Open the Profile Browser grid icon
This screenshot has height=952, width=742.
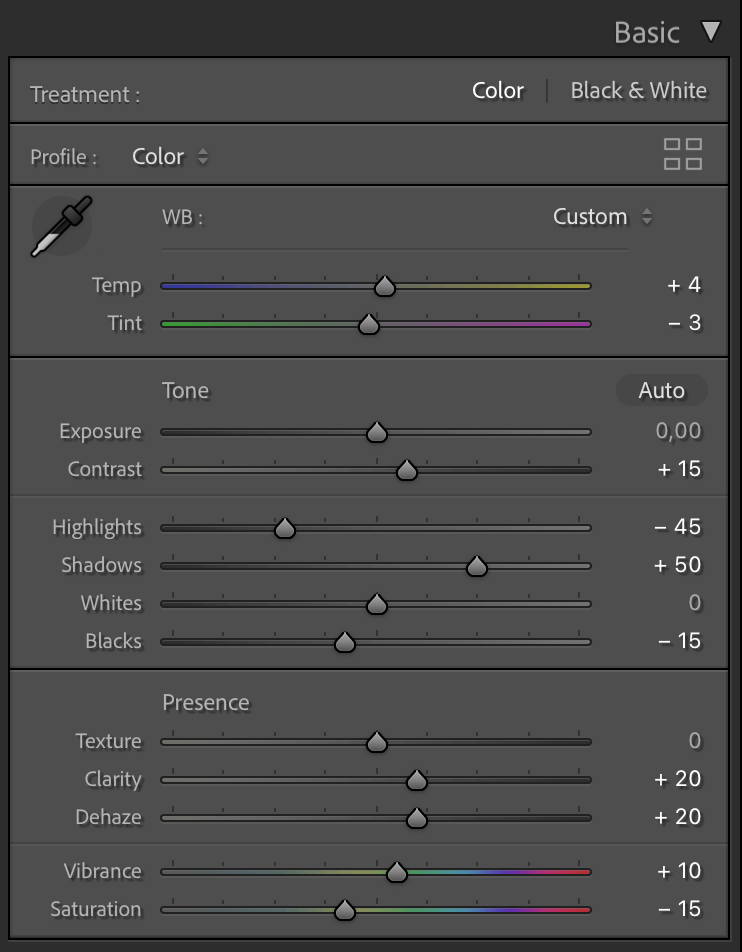pos(683,154)
